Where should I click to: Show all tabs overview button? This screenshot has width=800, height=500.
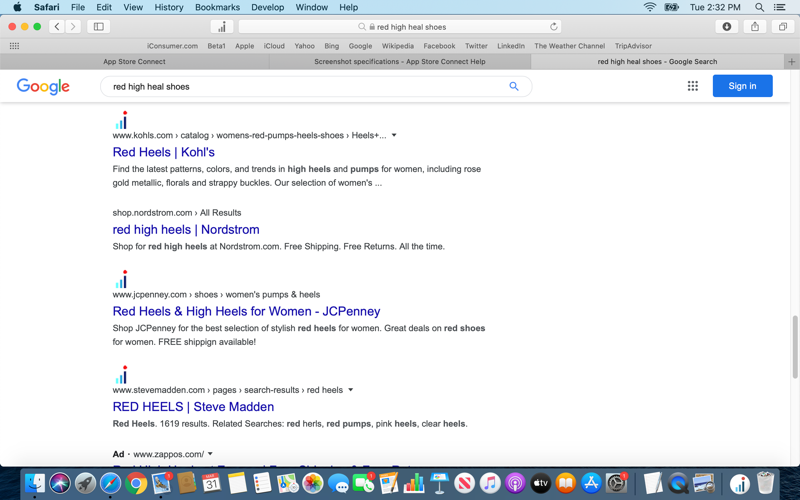coord(783,27)
